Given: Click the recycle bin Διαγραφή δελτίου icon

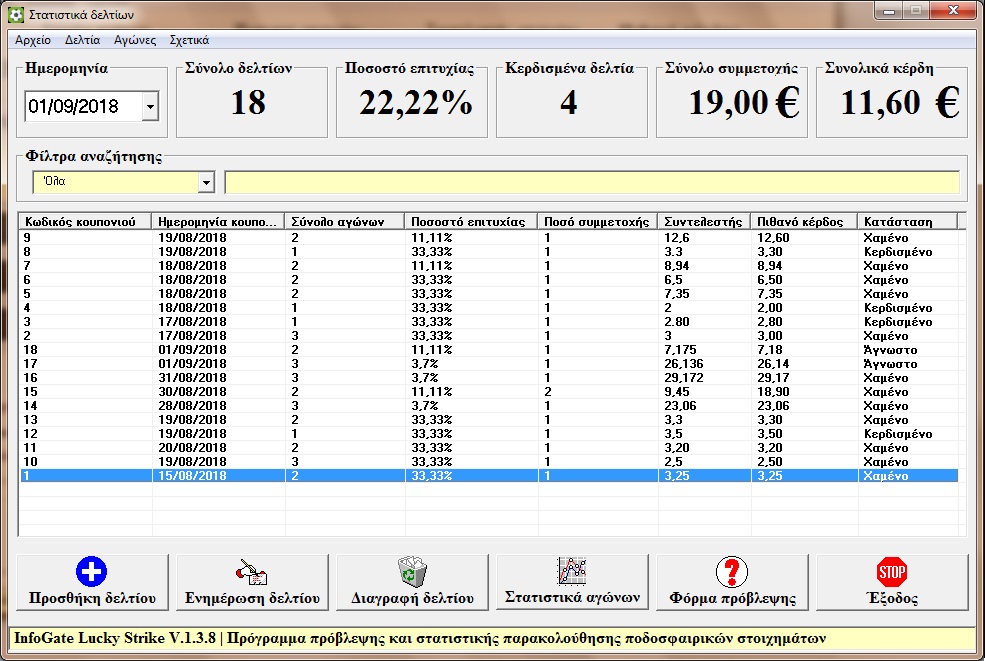Looking at the screenshot, I should pyautogui.click(x=412, y=572).
